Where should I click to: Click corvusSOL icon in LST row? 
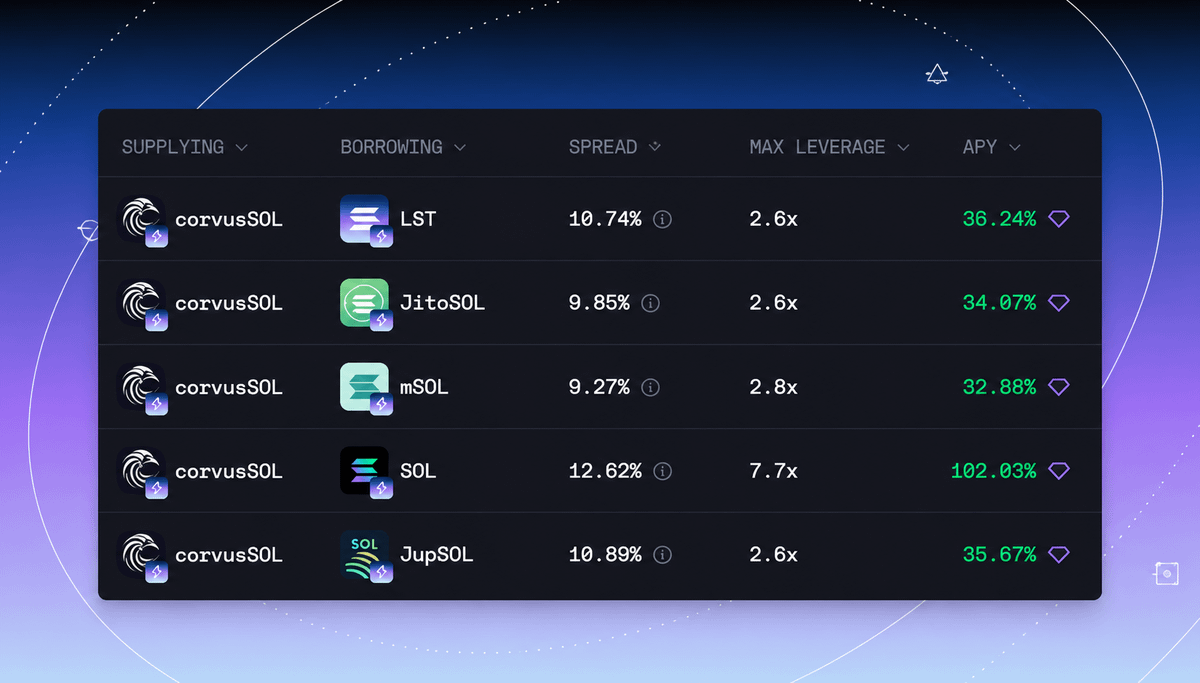click(143, 220)
